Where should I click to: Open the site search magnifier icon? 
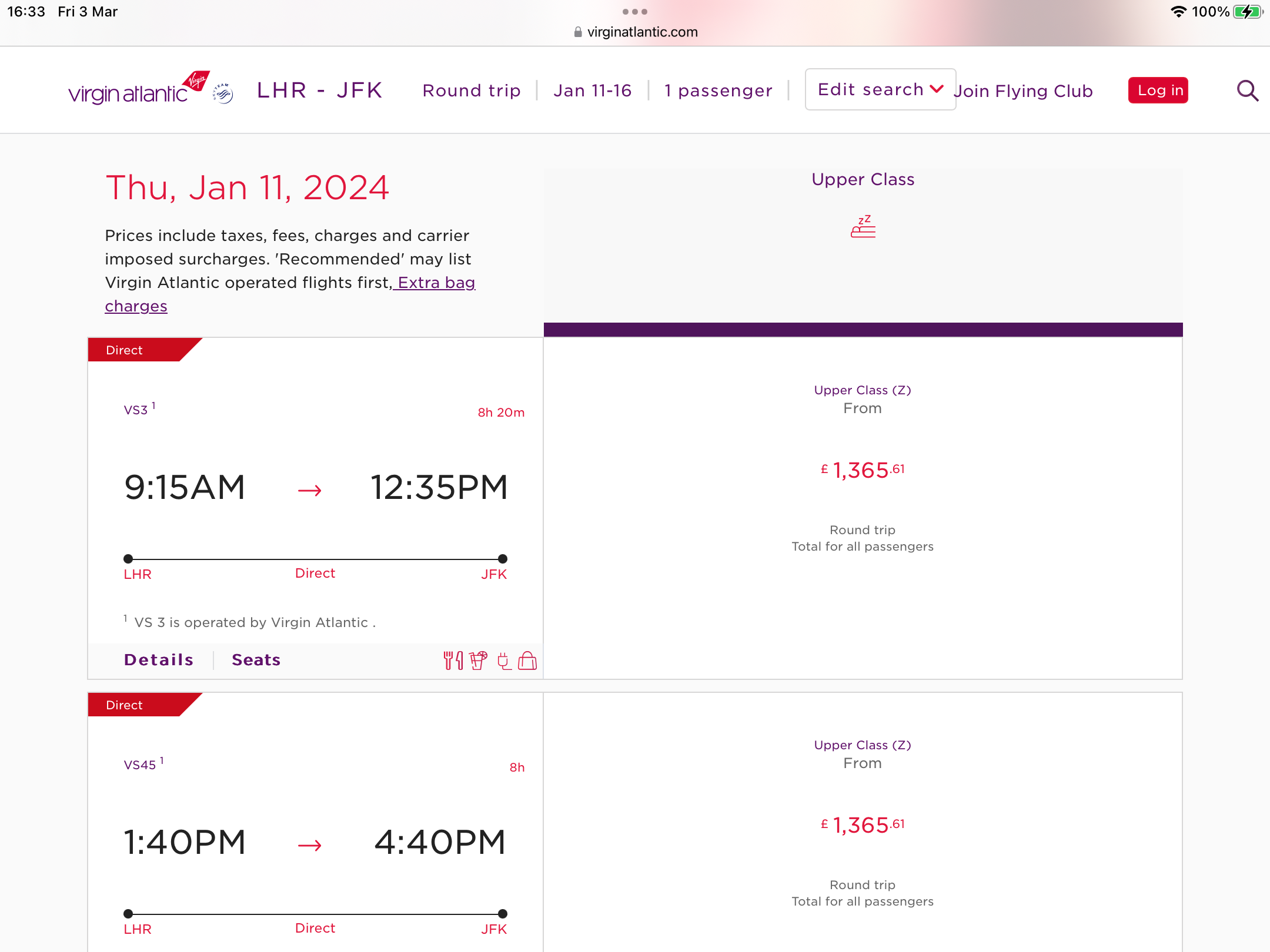click(x=1247, y=90)
